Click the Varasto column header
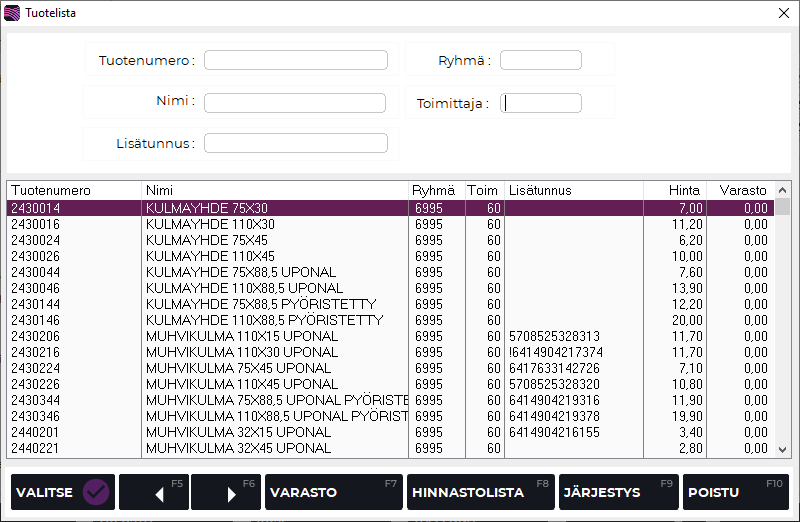Screen dimensions: 800x522 pyautogui.click(x=740, y=190)
